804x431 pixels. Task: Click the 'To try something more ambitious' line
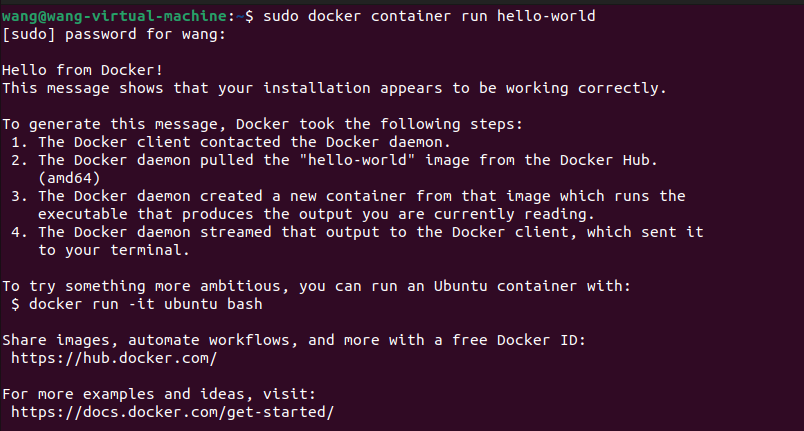click(x=316, y=285)
